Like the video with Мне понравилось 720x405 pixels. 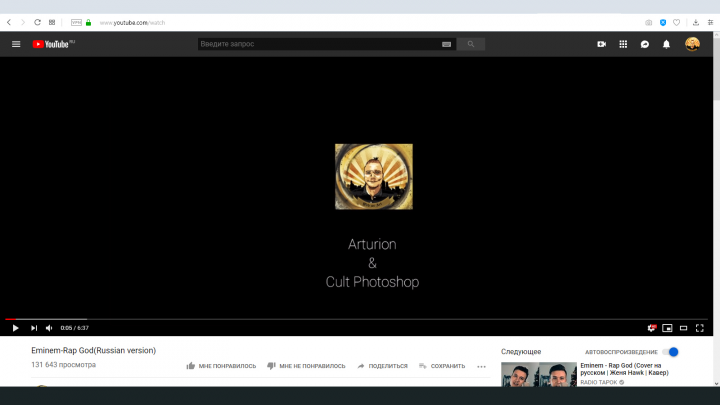point(221,366)
